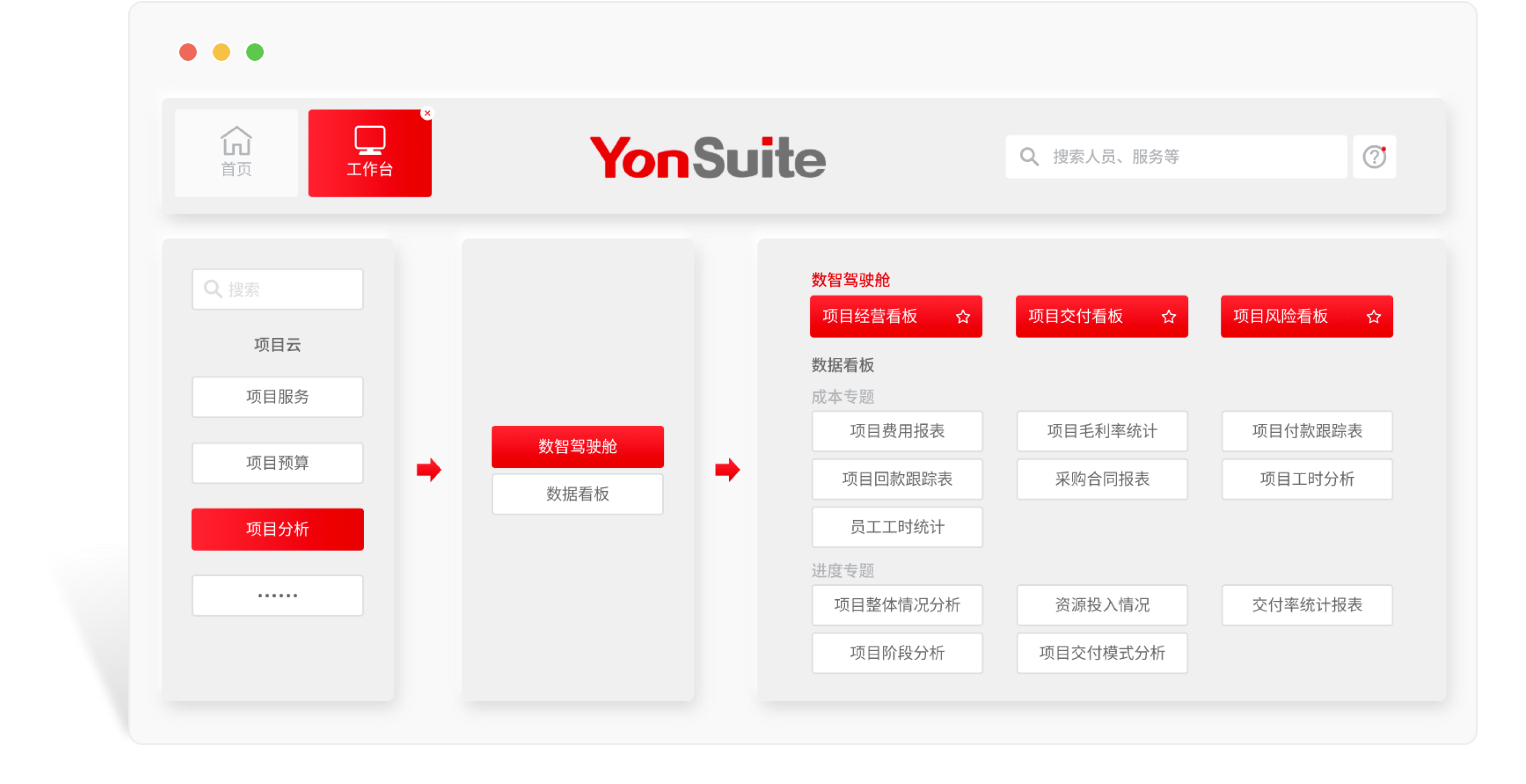Select 项目服务 in the sidebar
The height and width of the screenshot is (784, 1526).
277,397
